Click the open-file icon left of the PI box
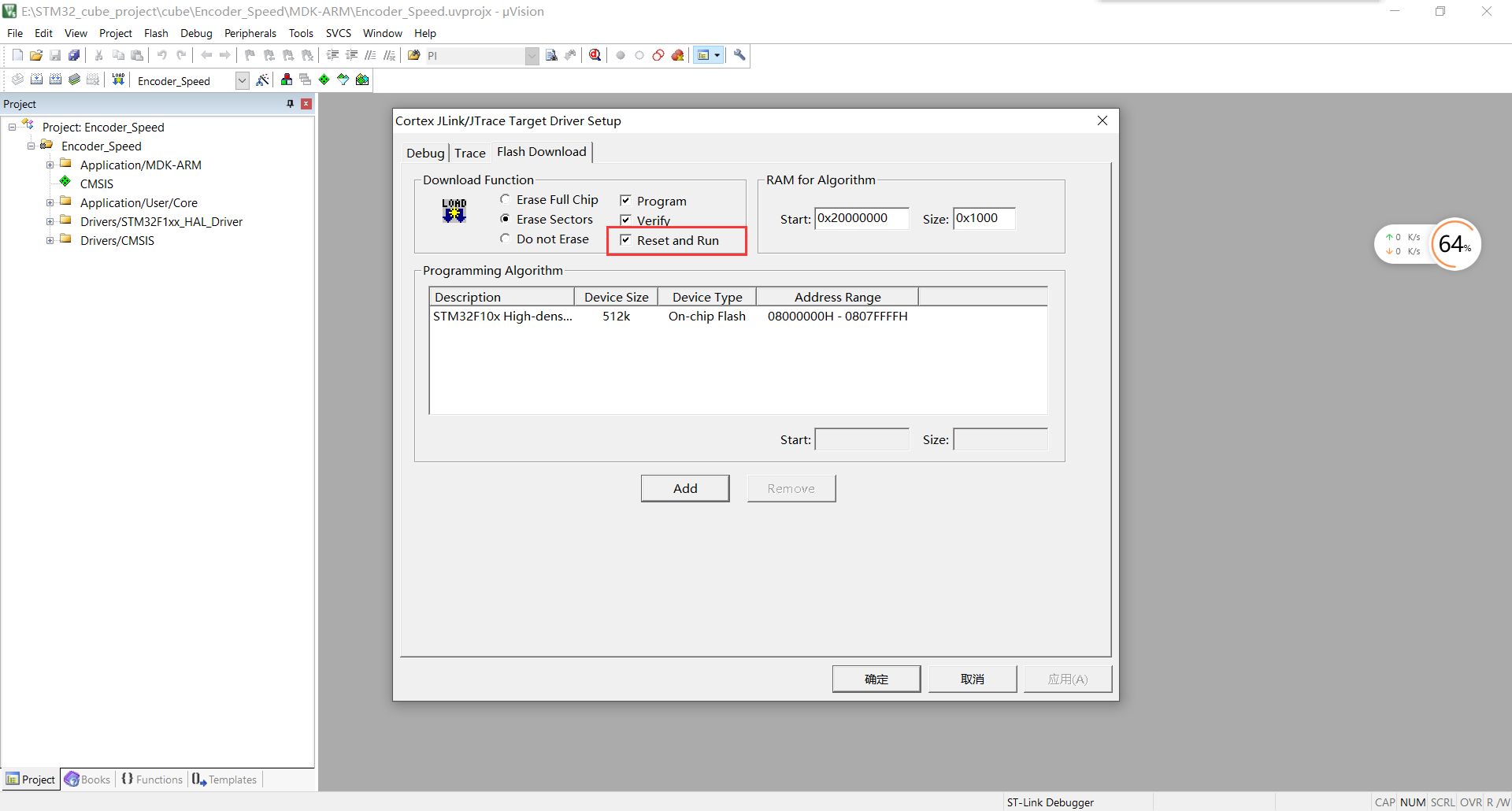The width and height of the screenshot is (1512, 811). tap(413, 55)
